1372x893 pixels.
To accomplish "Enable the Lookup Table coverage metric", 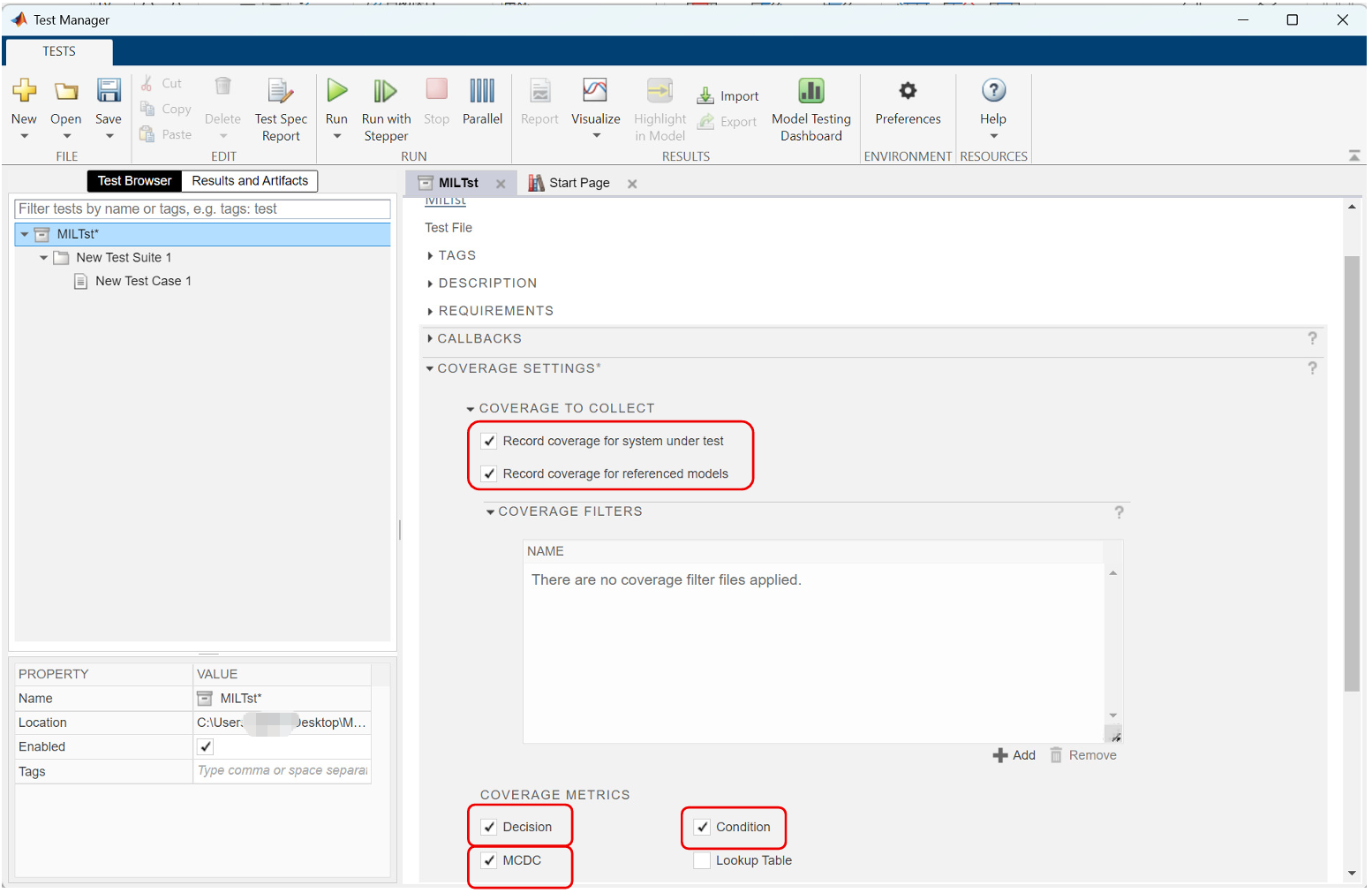I will pos(702,859).
